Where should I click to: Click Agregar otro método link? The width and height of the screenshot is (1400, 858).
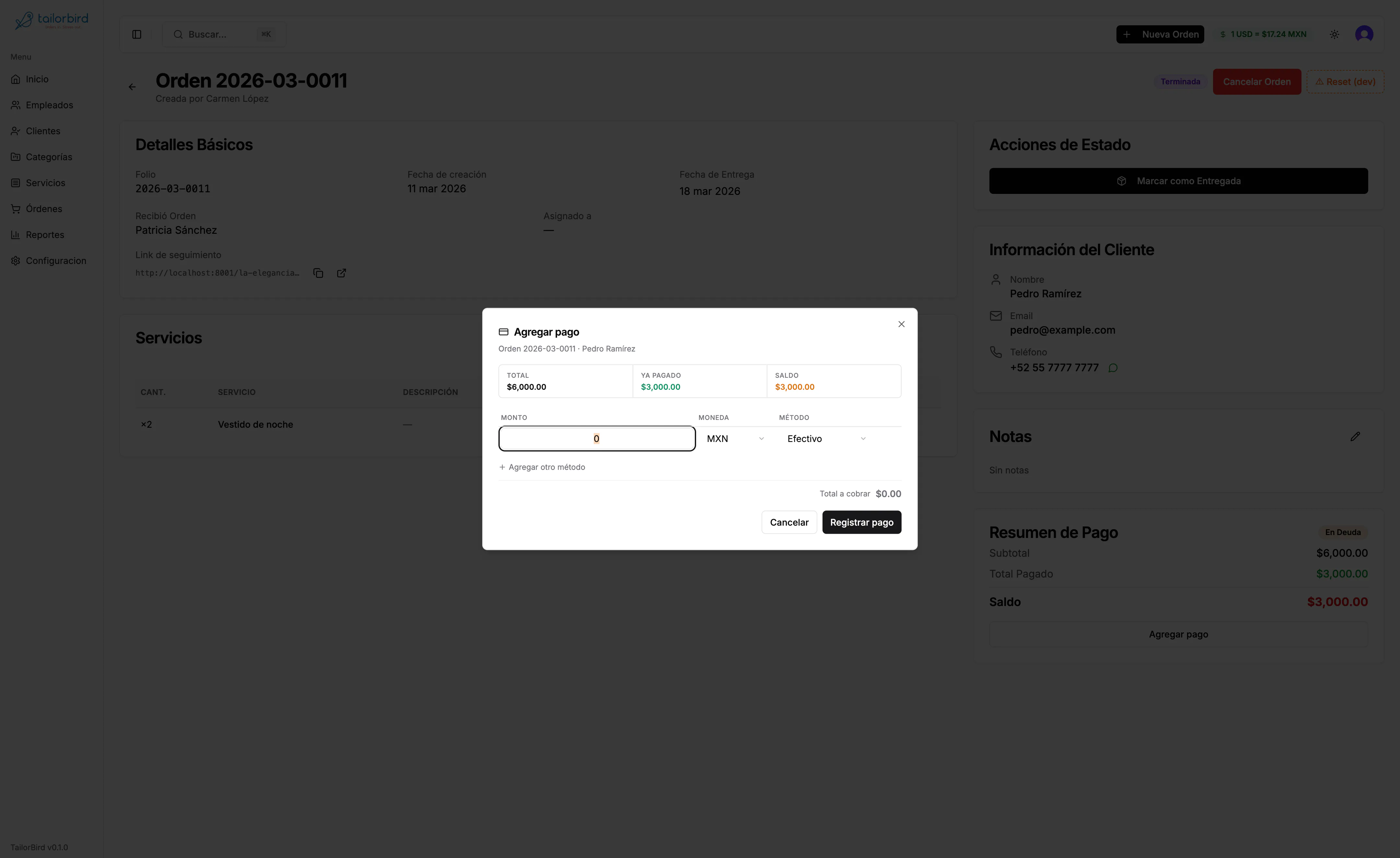[542, 467]
